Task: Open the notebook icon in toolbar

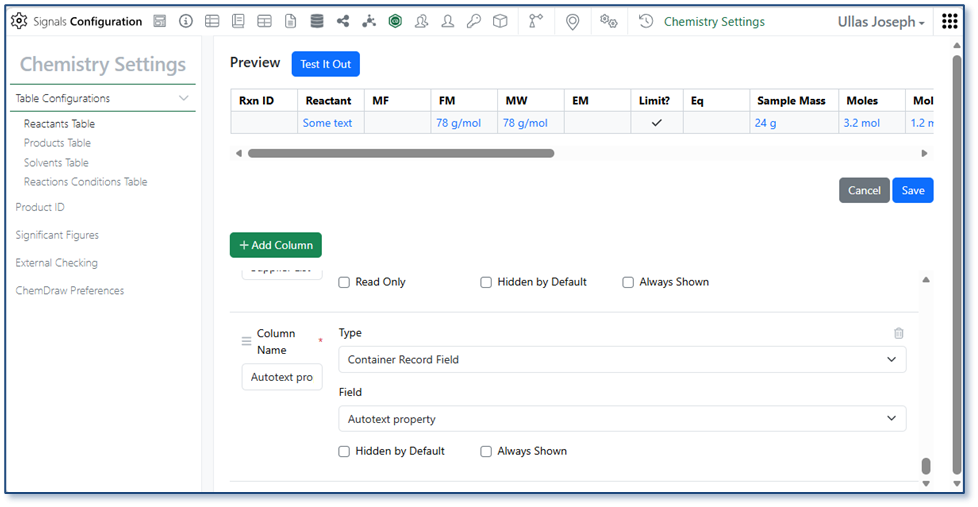Action: pos(238,21)
